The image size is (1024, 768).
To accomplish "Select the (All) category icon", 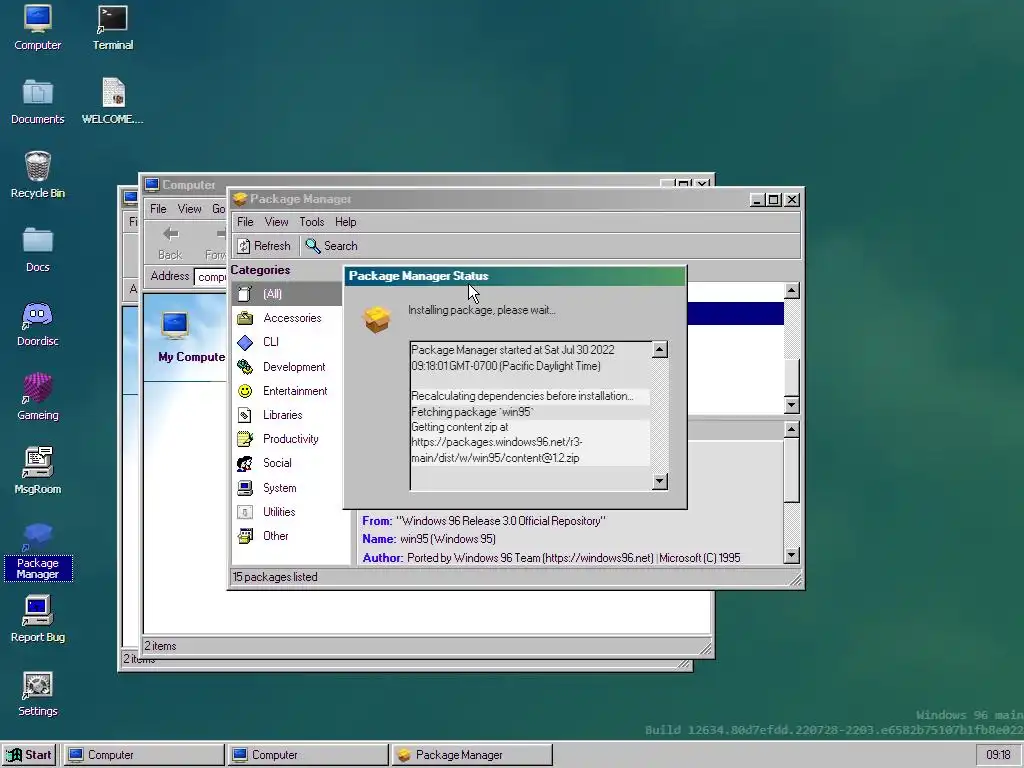I will (x=245, y=294).
